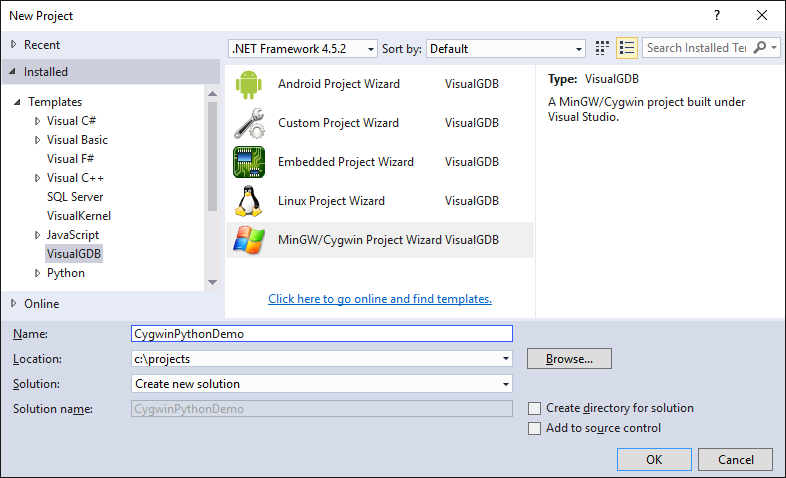Enable Create directory for solution

(534, 408)
